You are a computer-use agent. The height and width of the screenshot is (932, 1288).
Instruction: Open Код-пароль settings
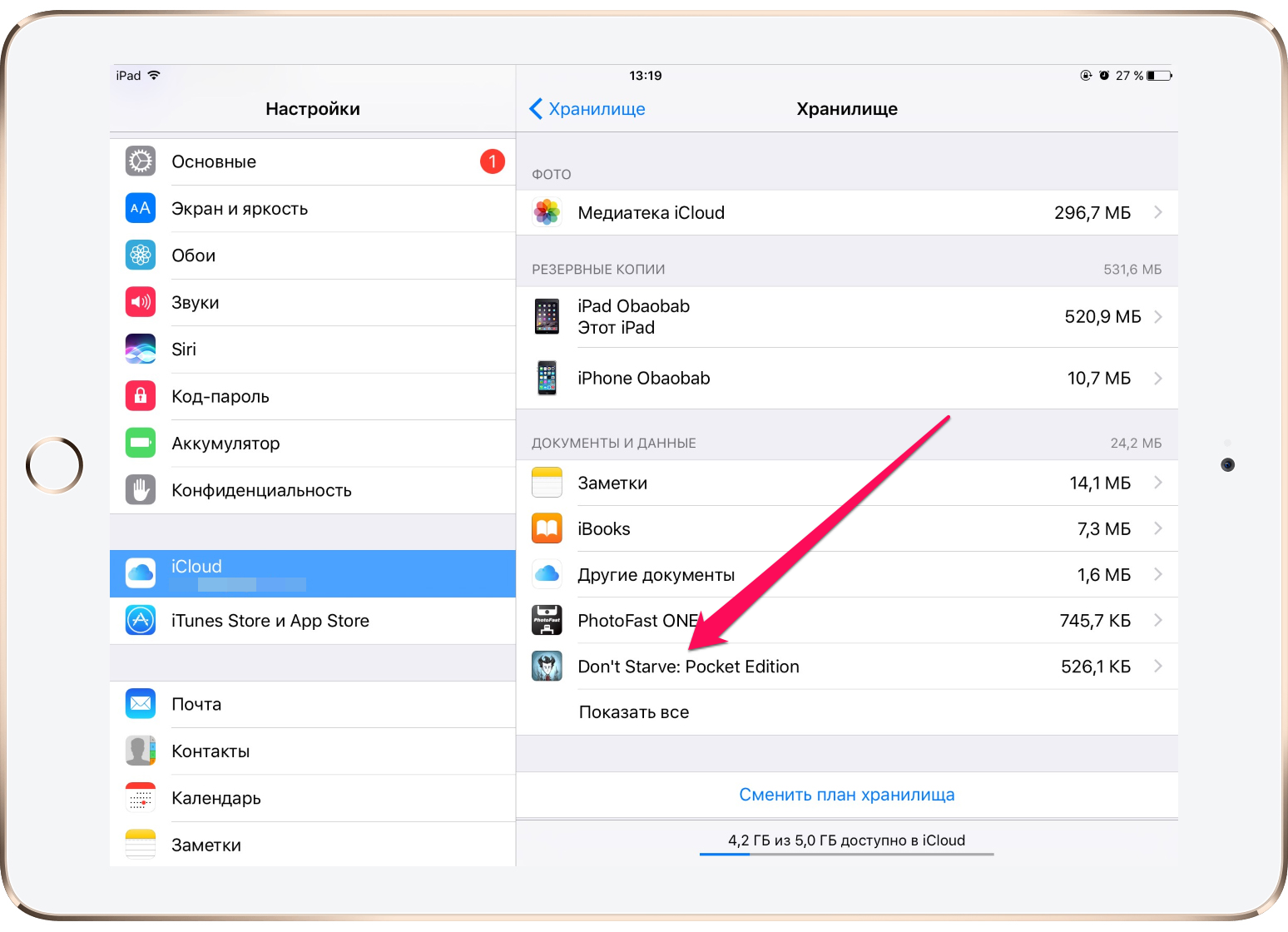[x=313, y=396]
